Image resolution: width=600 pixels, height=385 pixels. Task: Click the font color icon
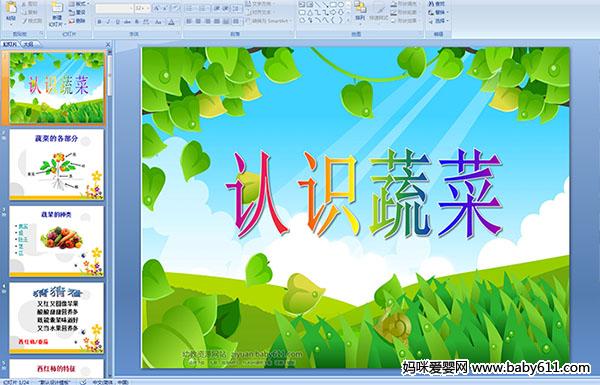(x=171, y=22)
